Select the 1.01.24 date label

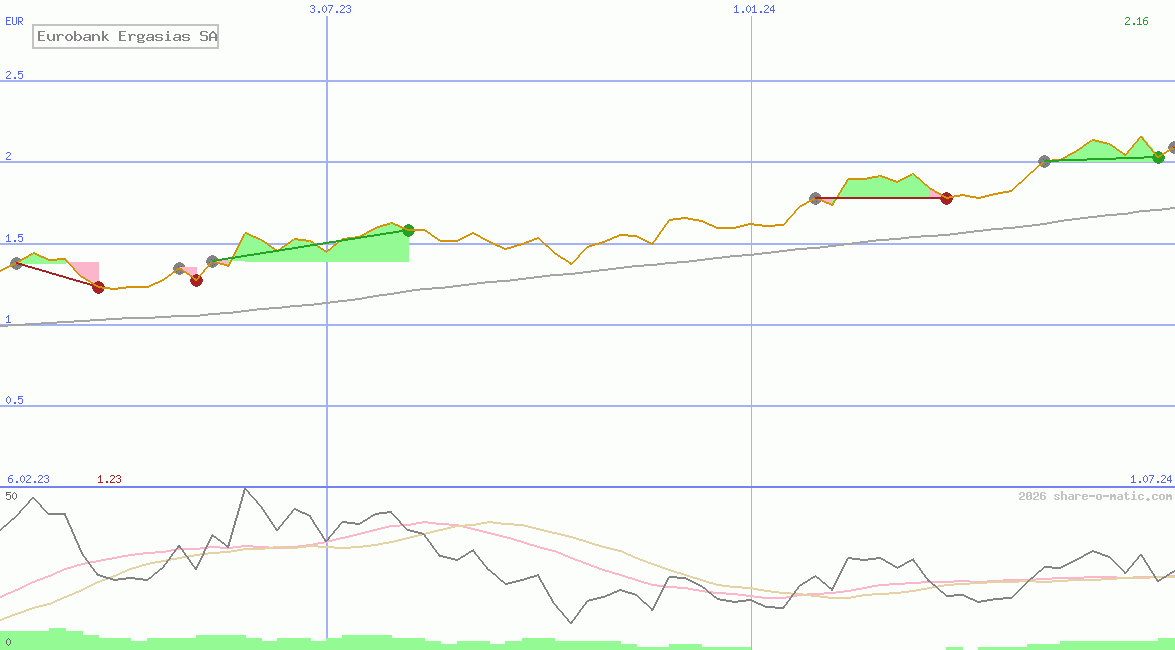[x=754, y=9]
